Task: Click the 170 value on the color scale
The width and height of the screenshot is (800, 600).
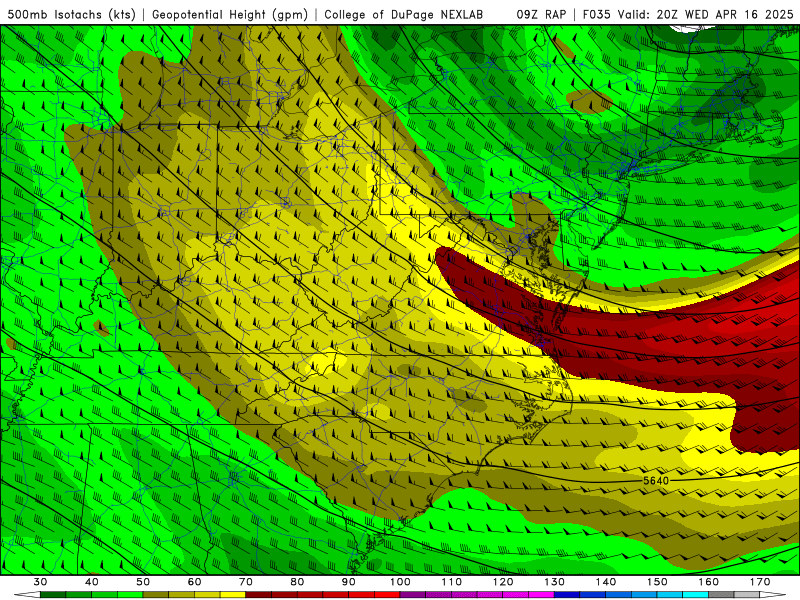Action: (760, 582)
